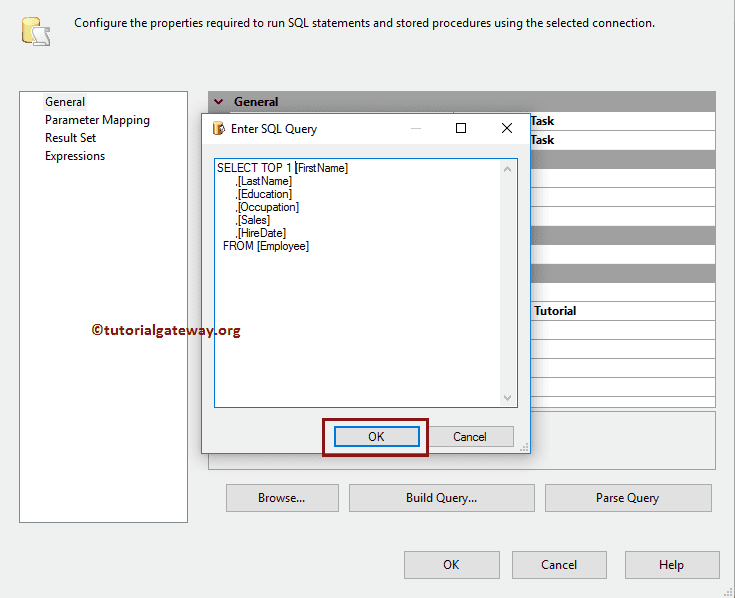
Task: Click the query box scroll down arrow
Action: coord(507,397)
